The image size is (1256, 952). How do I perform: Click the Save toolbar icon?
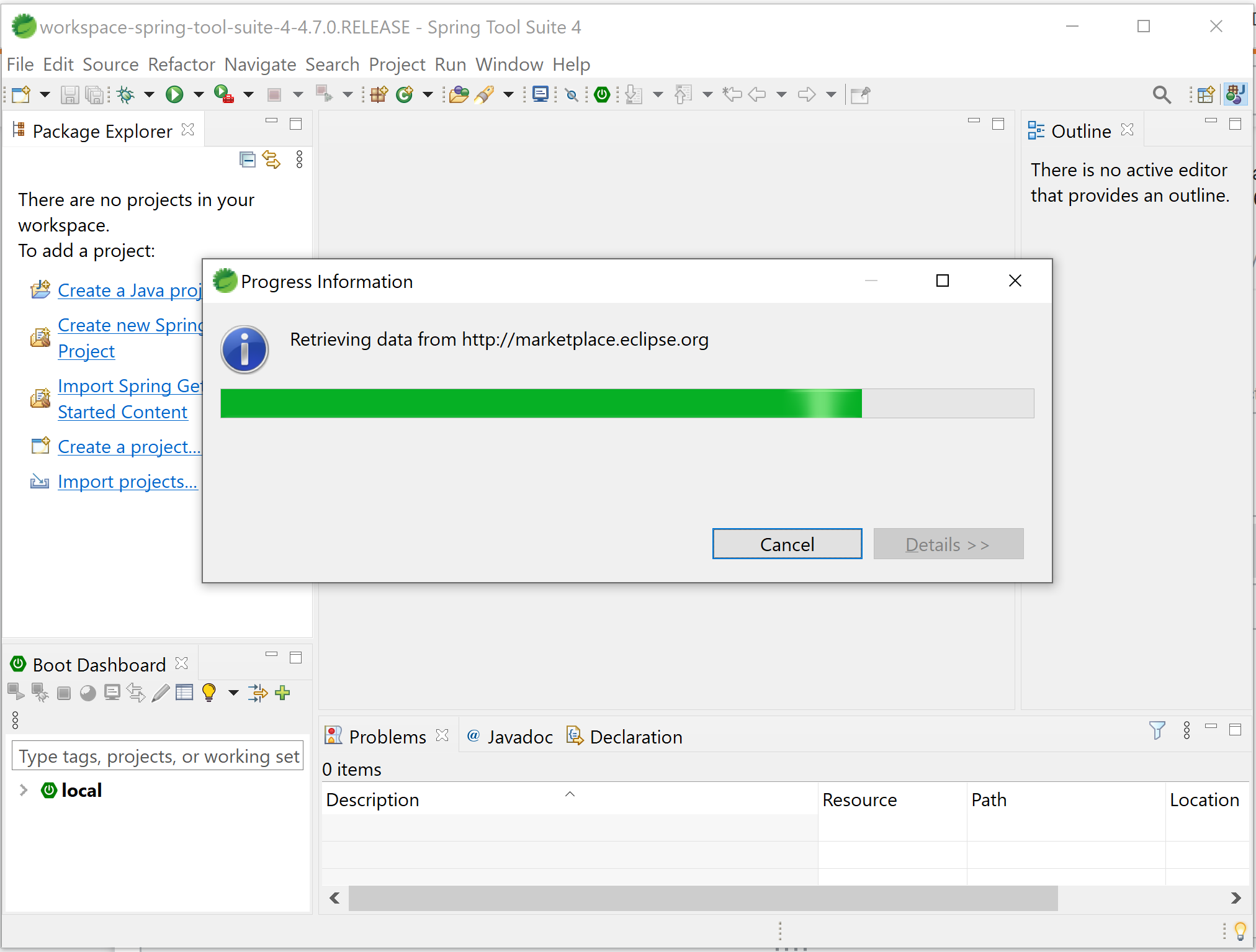(x=70, y=94)
